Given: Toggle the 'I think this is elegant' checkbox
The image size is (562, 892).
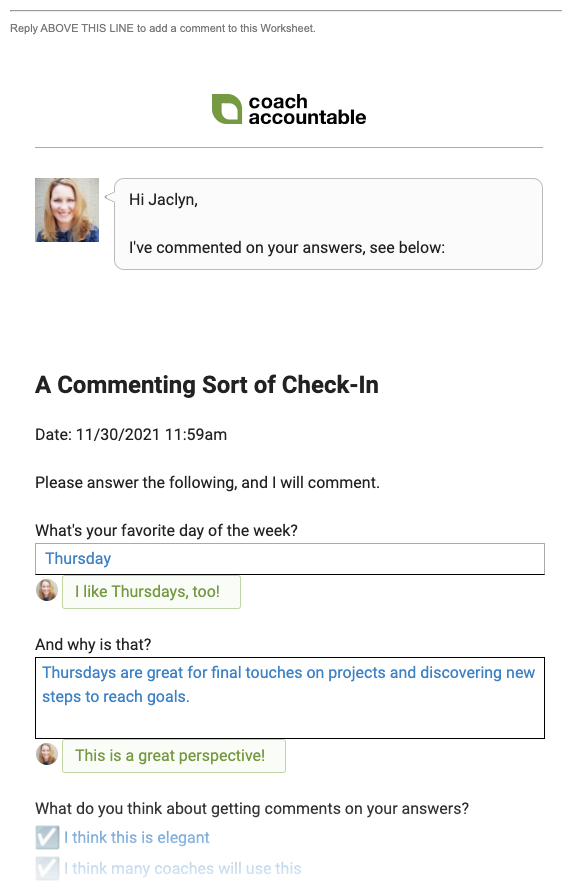Looking at the screenshot, I should [47, 837].
